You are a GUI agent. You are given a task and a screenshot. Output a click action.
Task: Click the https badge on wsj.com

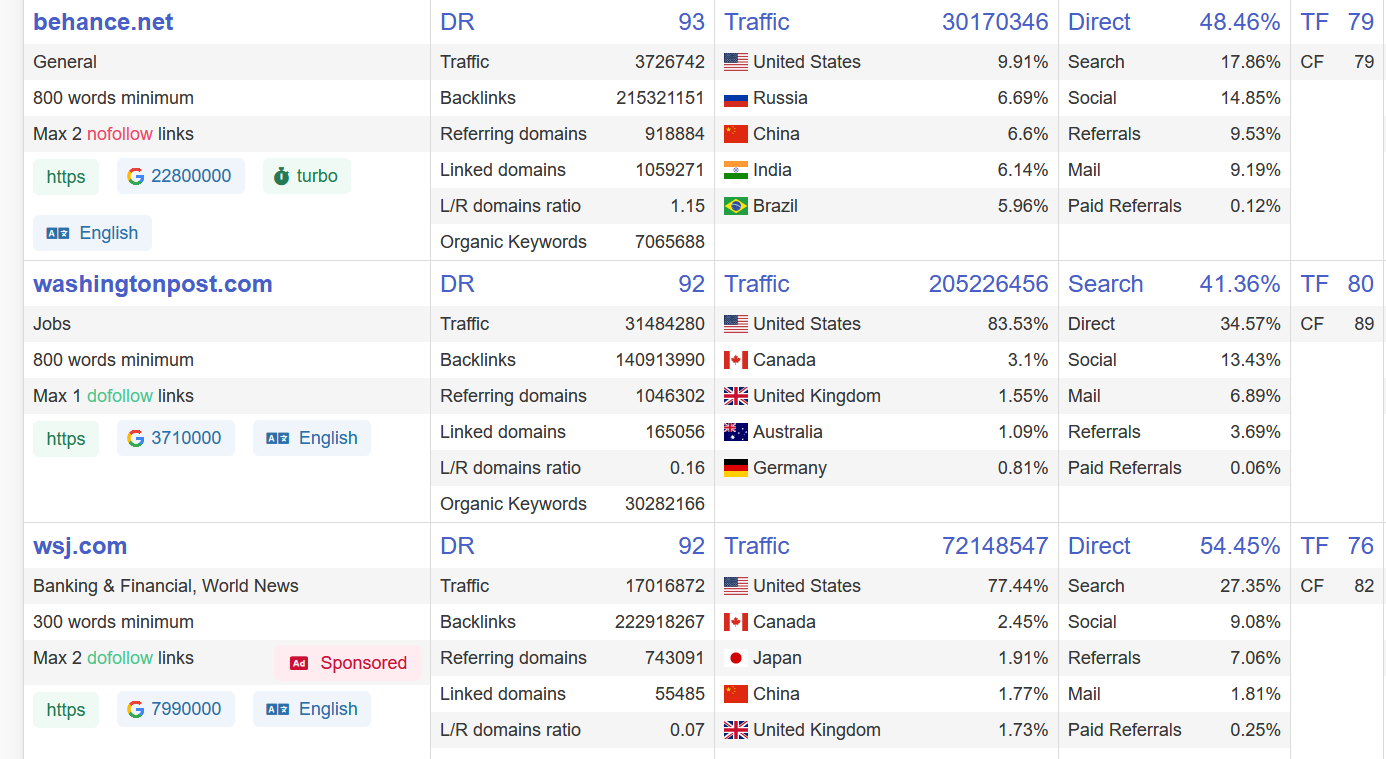66,710
